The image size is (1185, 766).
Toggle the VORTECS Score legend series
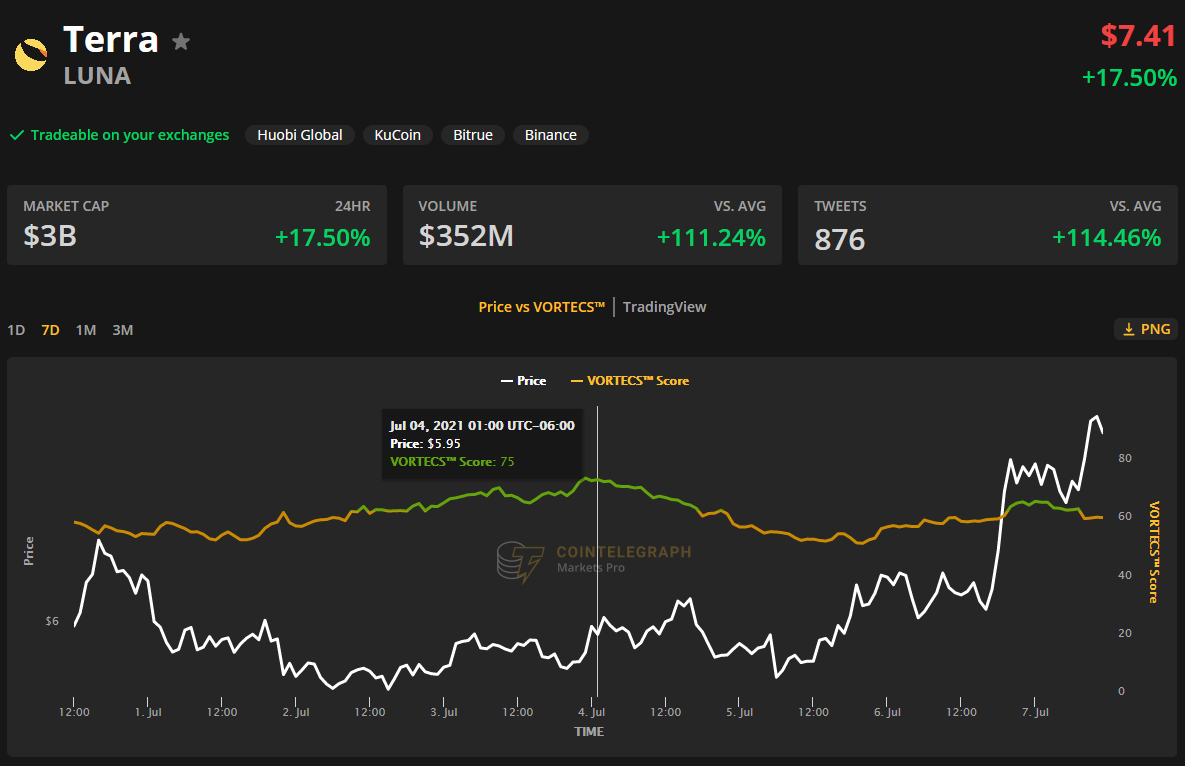629,381
